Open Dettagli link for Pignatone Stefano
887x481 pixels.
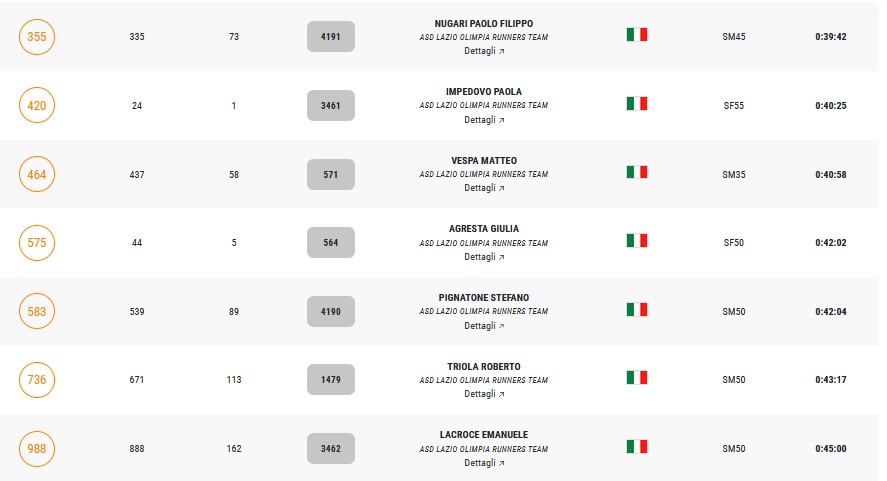click(484, 326)
